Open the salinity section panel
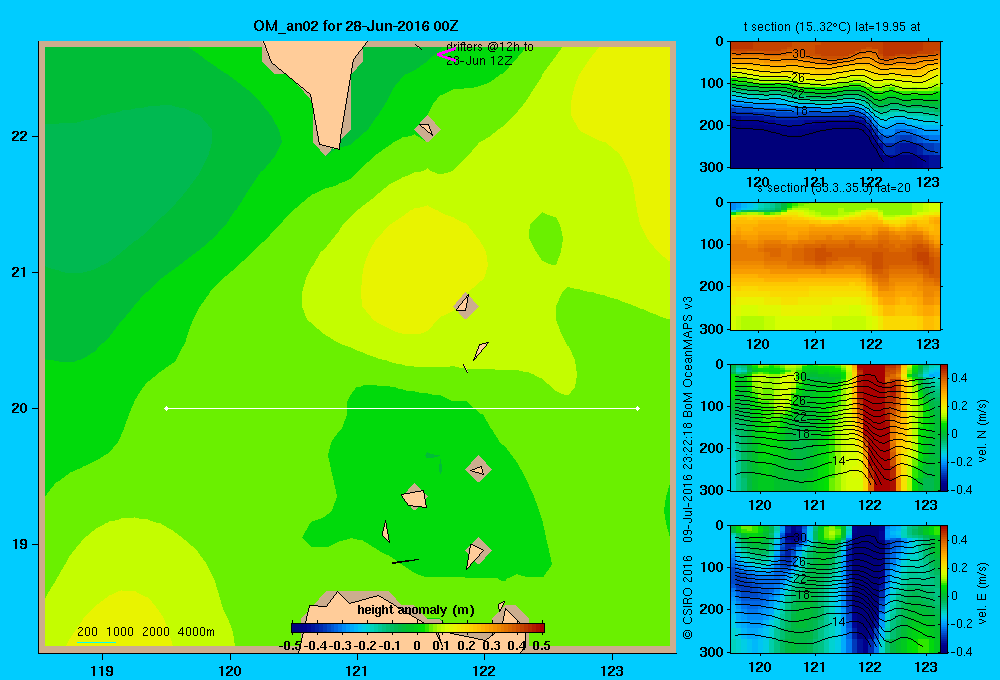Viewport: 1000px width, 680px height. 835,265
